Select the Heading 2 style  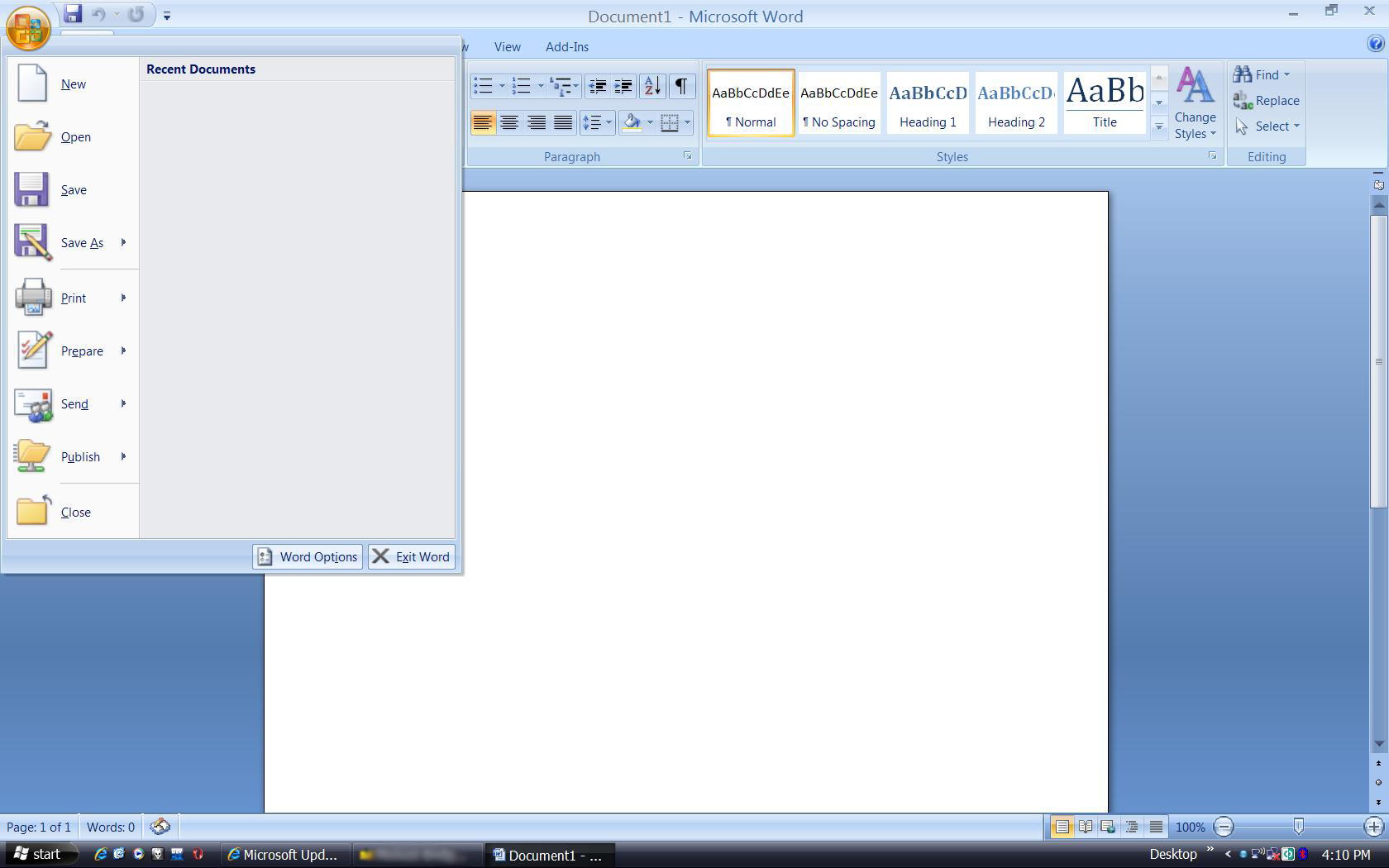click(x=1016, y=103)
